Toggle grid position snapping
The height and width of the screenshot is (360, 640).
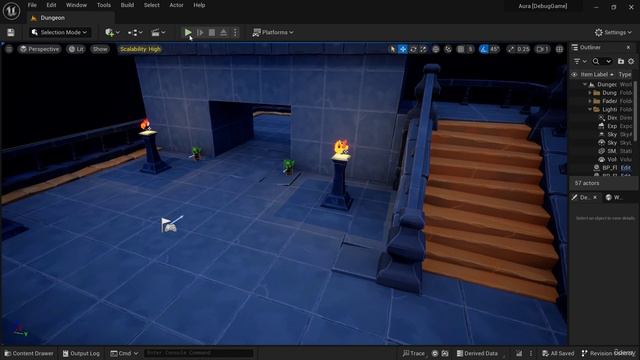(461, 49)
